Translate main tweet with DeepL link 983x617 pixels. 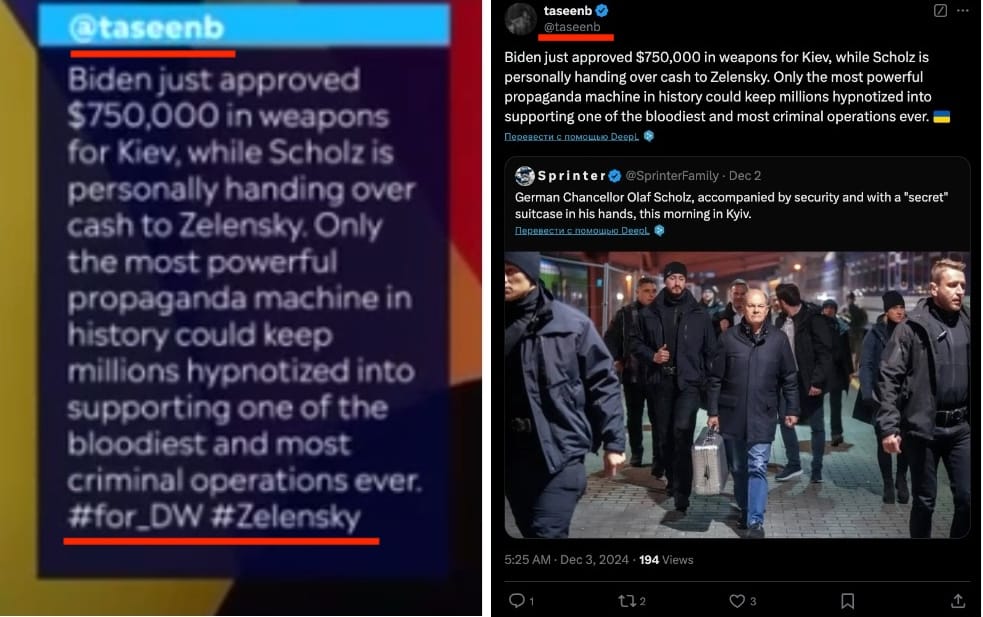click(x=572, y=136)
